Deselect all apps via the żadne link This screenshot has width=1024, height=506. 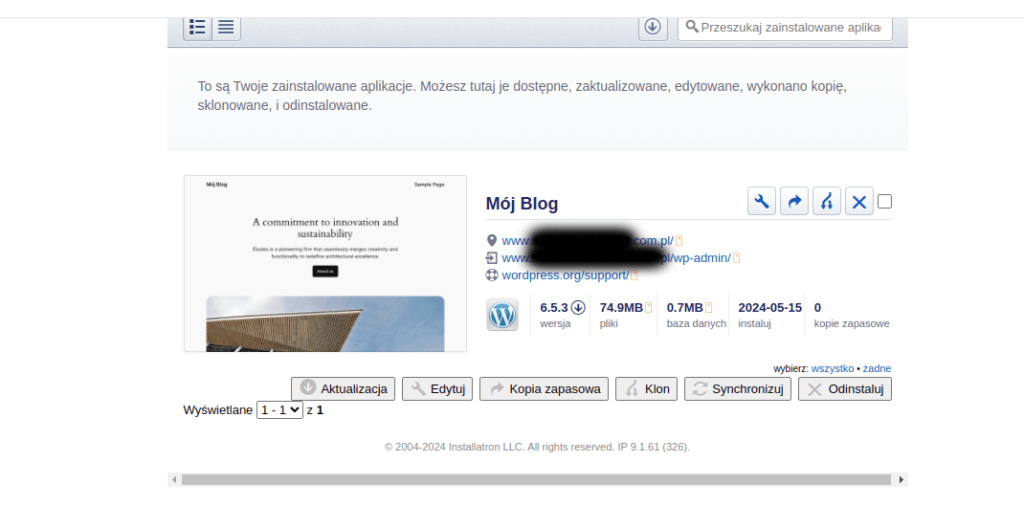pyautogui.click(x=877, y=368)
